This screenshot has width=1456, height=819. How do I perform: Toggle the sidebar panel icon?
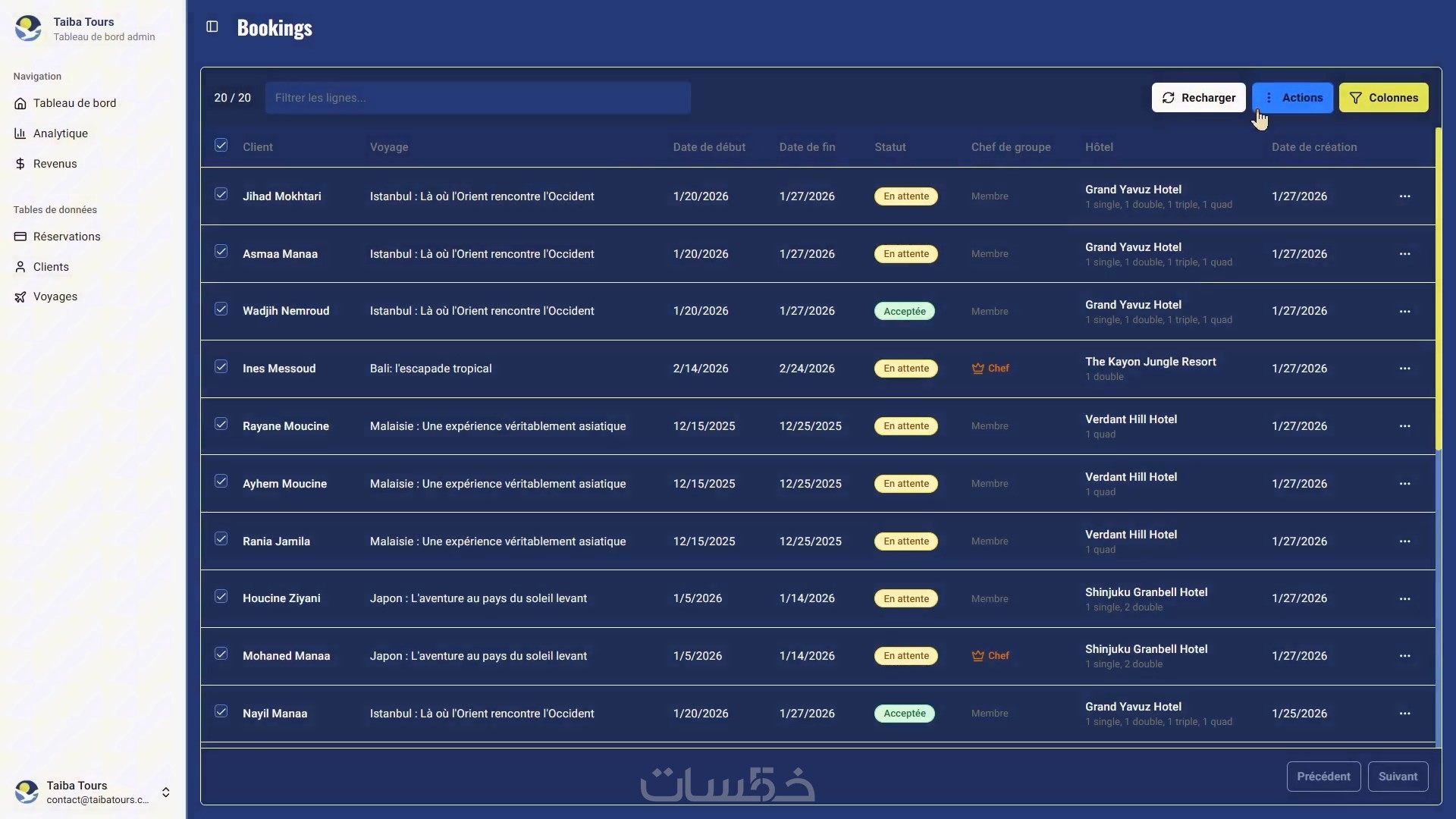[x=212, y=27]
